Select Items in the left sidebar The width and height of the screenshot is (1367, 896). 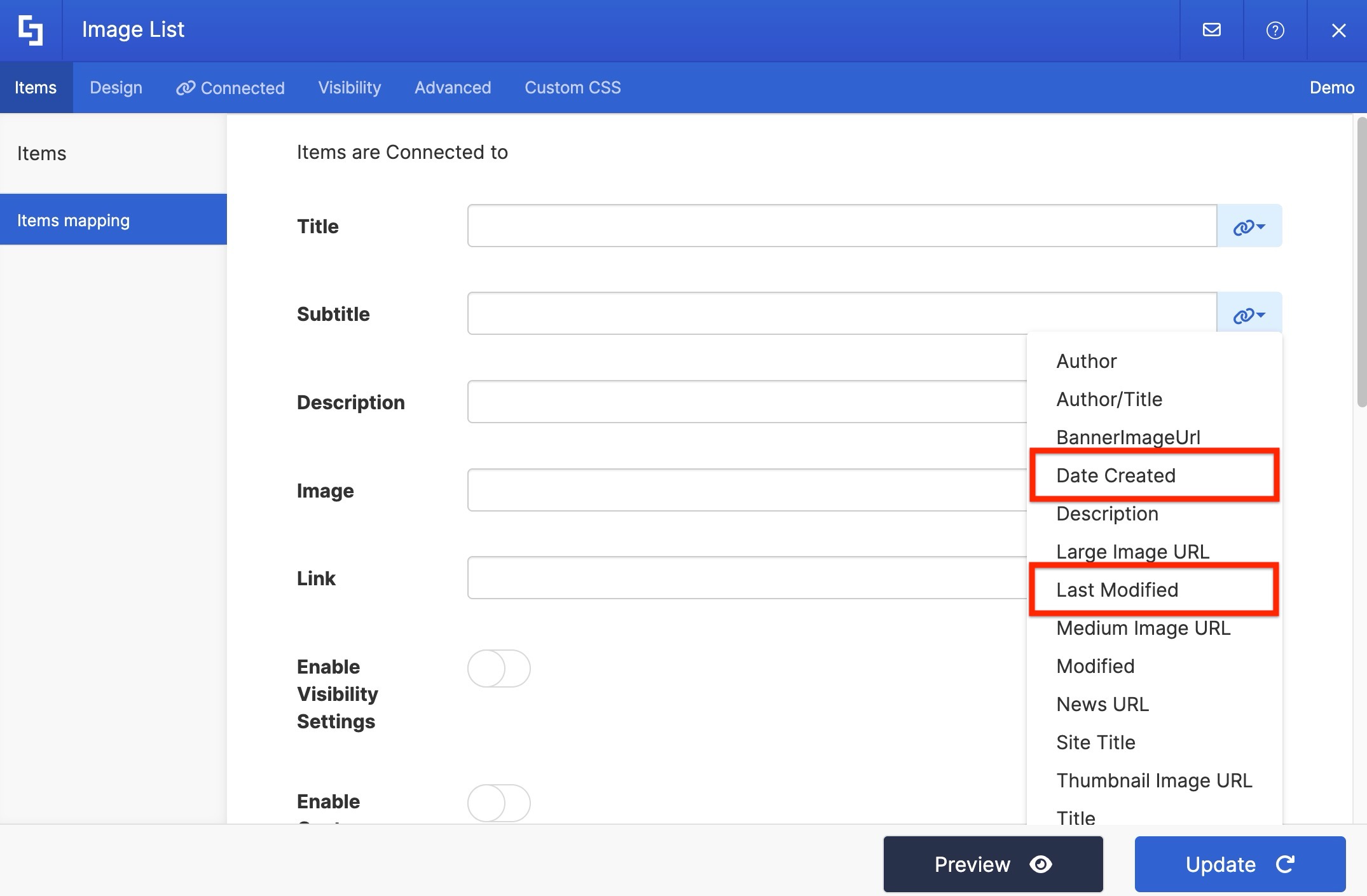click(x=42, y=153)
